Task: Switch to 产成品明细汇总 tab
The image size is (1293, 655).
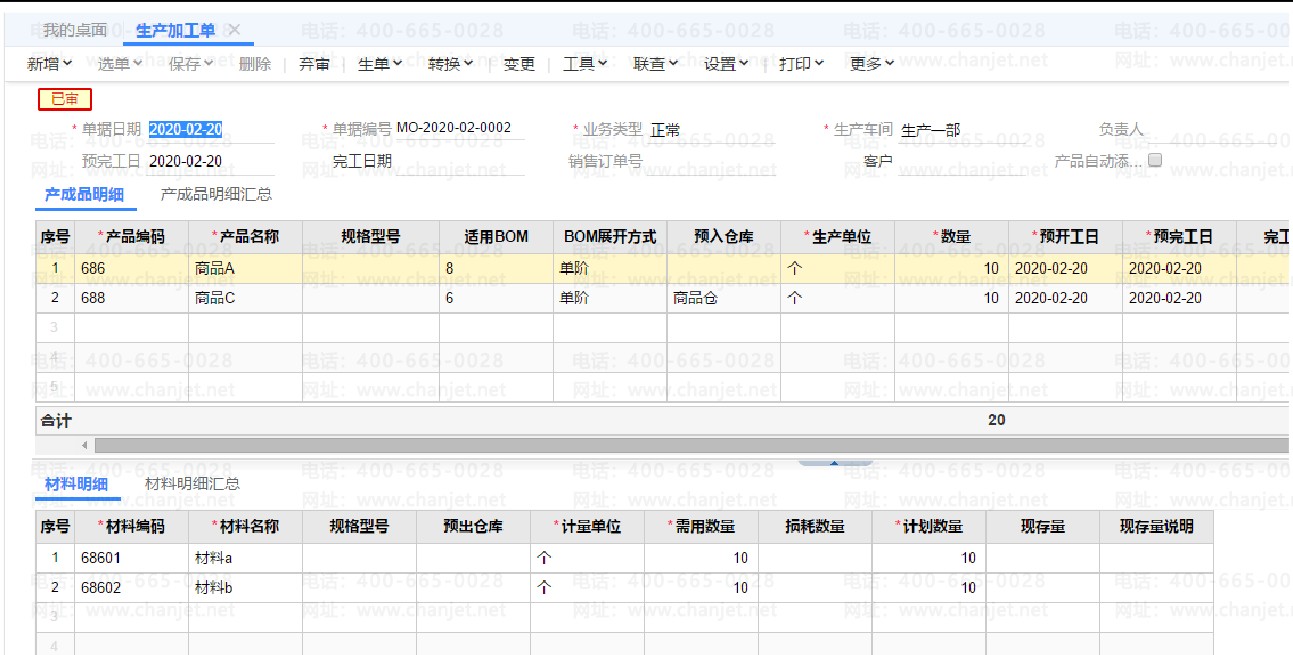Action: pyautogui.click(x=216, y=195)
